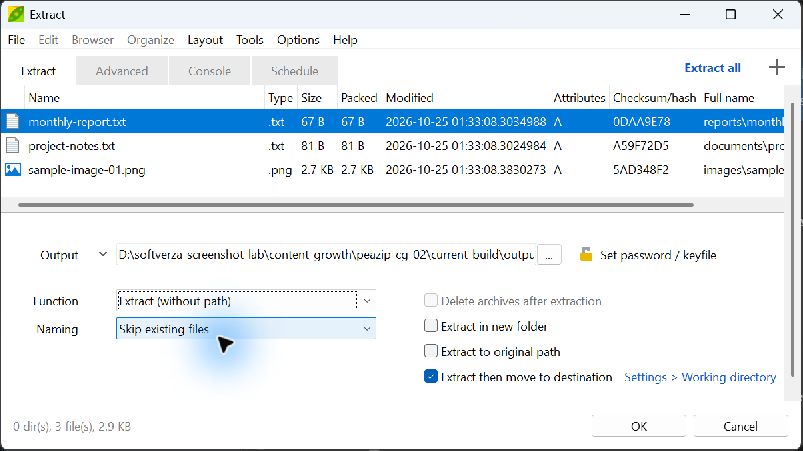Click the monthly-report.txt file icon
Viewport: 803px width, 451px height.
(12, 121)
